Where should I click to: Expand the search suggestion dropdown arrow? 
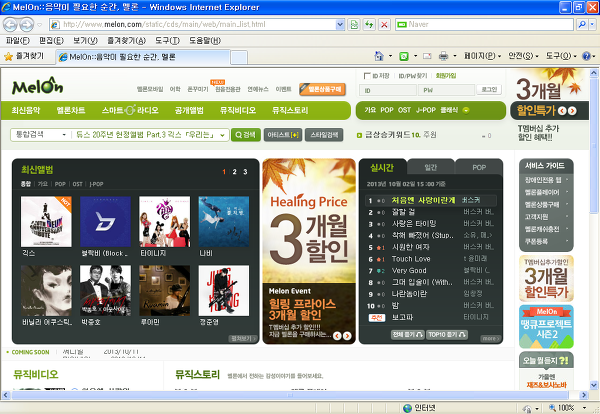[222, 135]
